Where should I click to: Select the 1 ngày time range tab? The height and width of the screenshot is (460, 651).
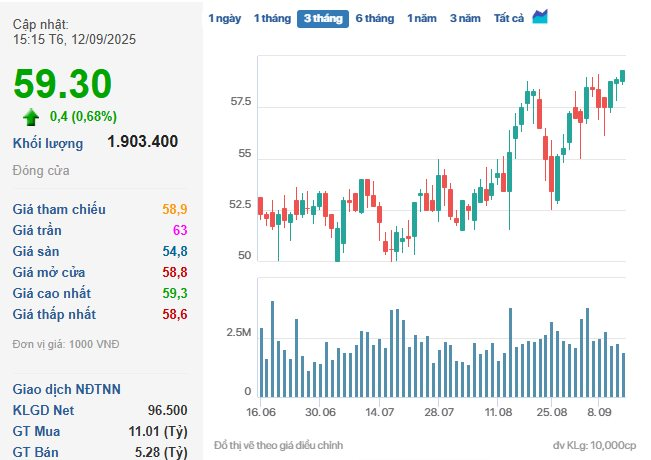click(224, 18)
